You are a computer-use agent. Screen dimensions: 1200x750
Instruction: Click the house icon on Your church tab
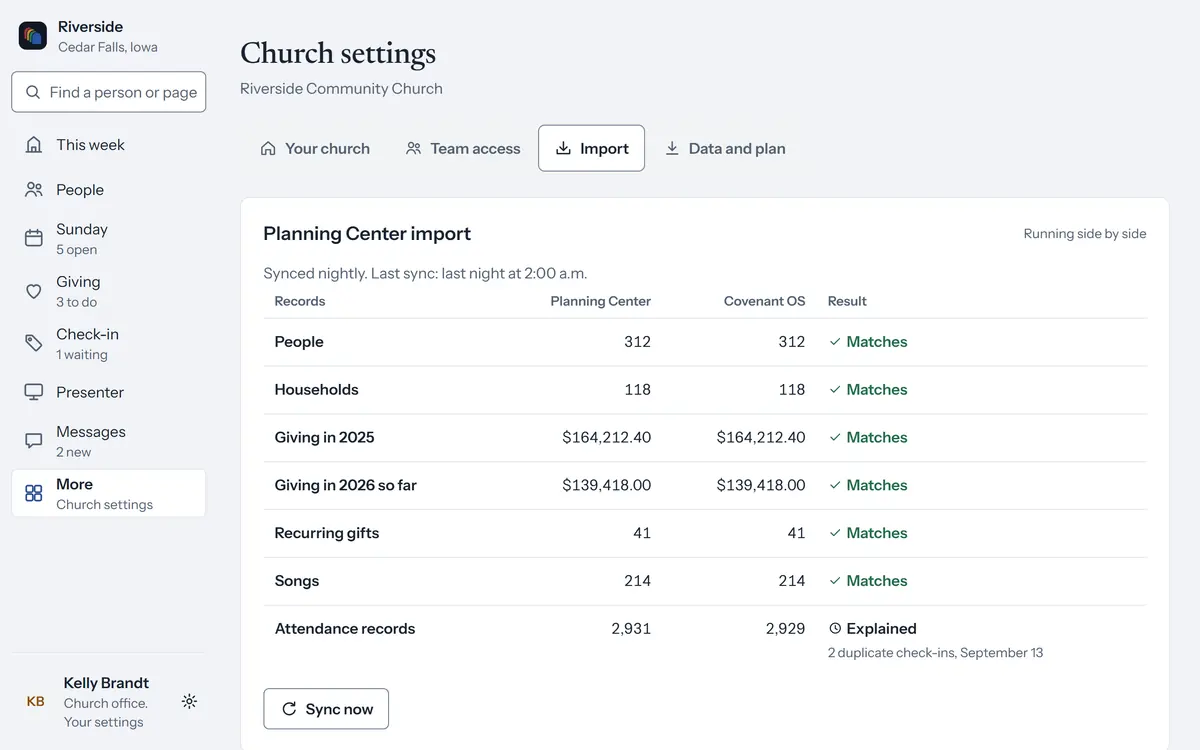268,149
